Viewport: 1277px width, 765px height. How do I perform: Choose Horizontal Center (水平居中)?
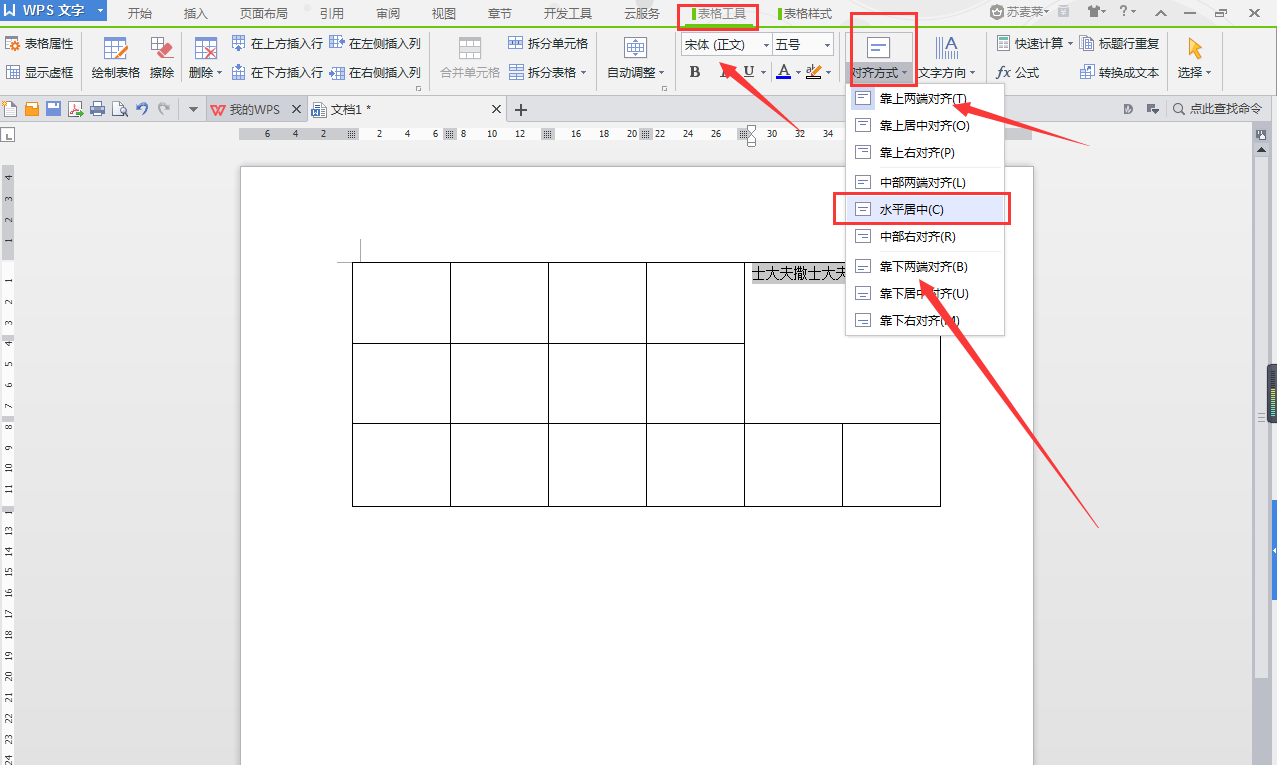pyautogui.click(x=925, y=209)
